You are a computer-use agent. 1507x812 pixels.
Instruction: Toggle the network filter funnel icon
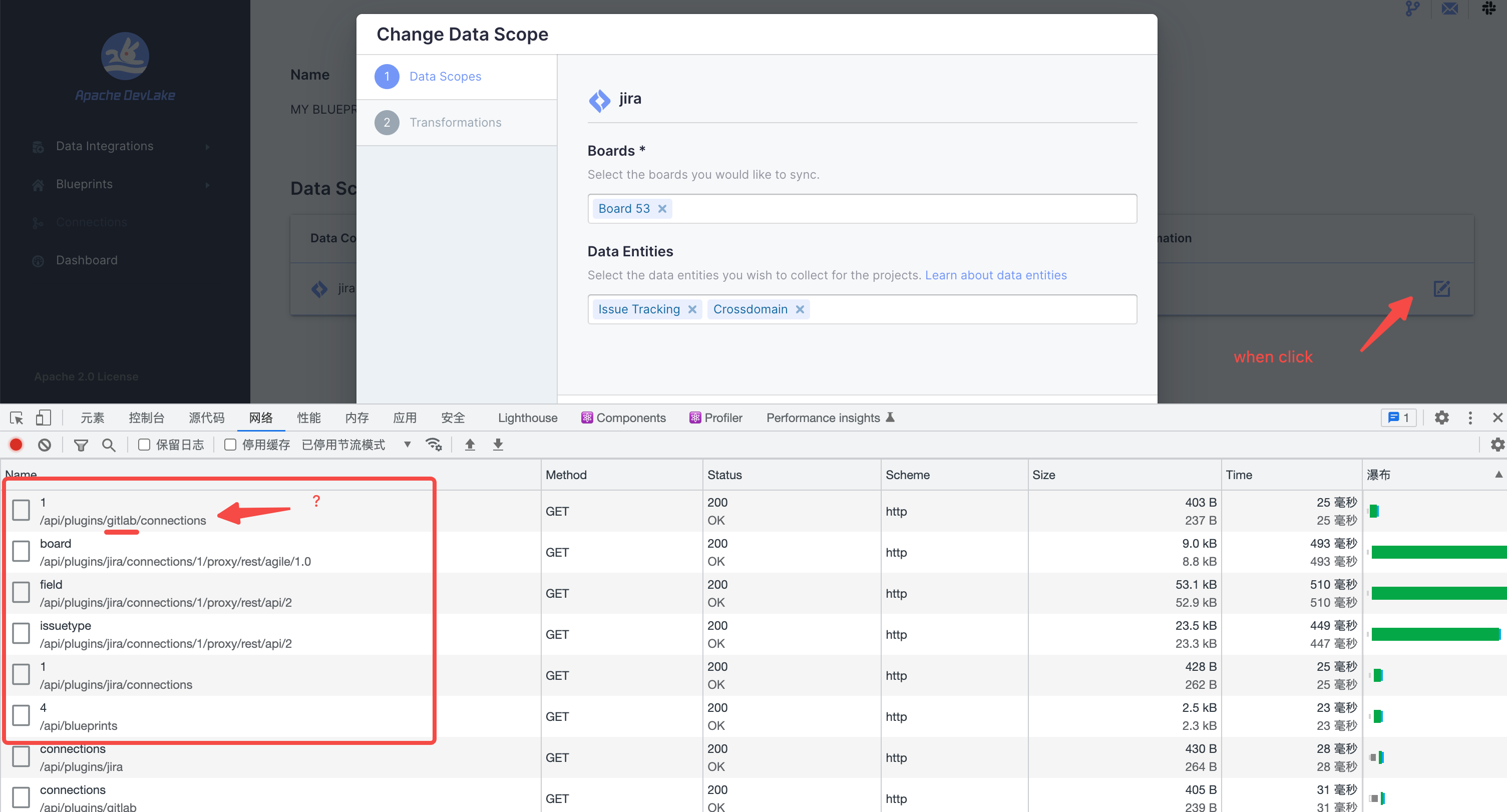pyautogui.click(x=81, y=445)
